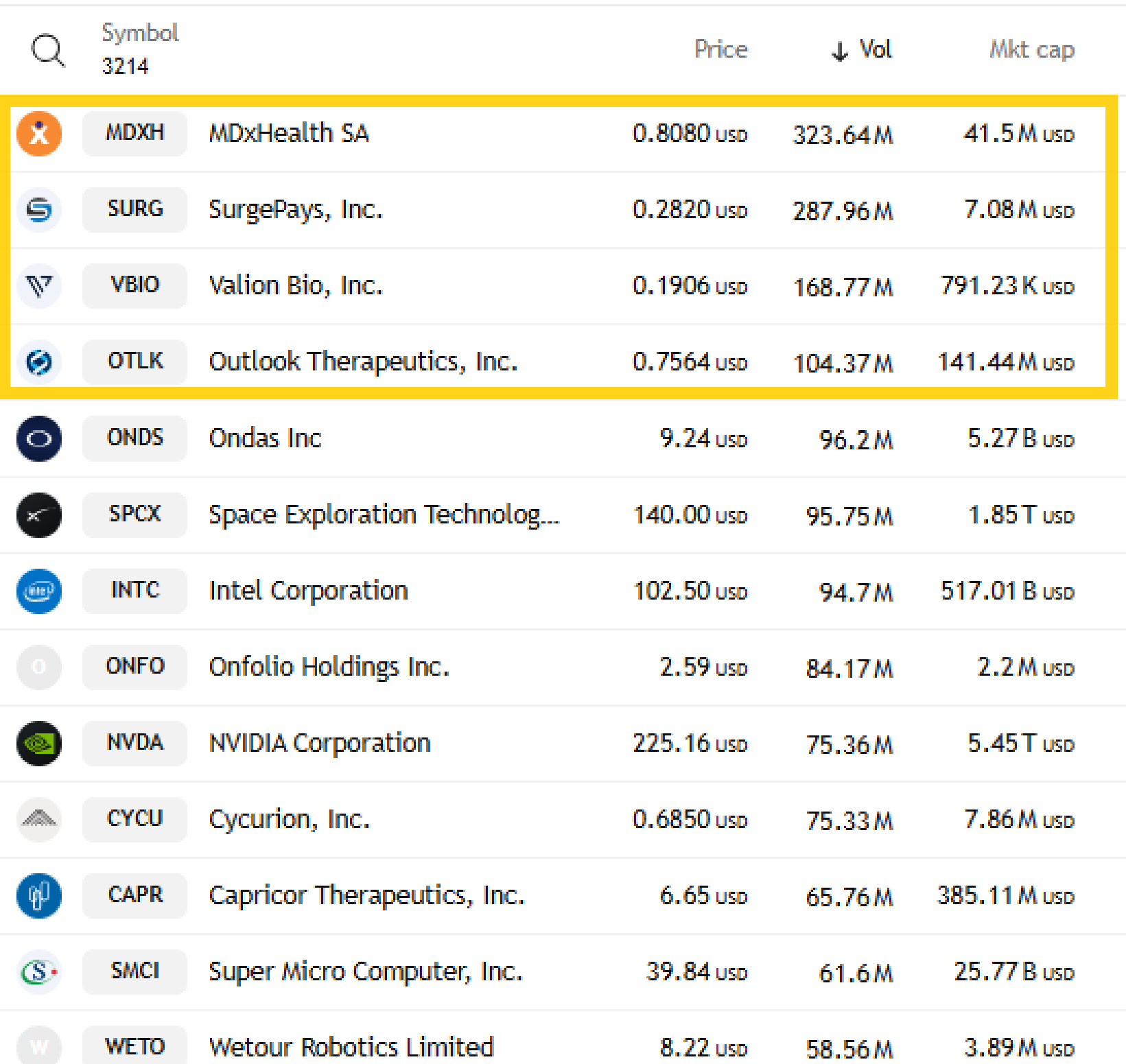Open the SURG ticker badge
This screenshot has height=1064, width=1126.
(134, 209)
